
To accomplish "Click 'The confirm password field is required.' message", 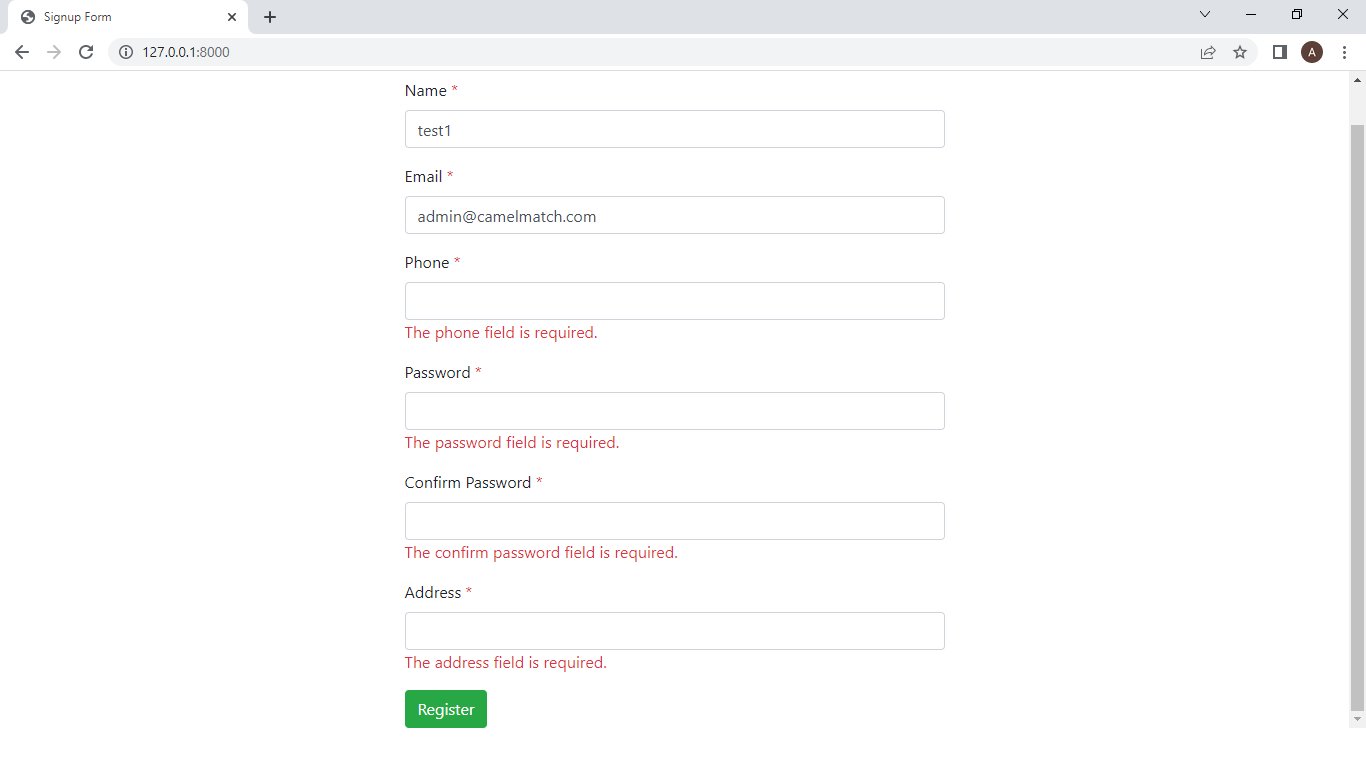I will [x=541, y=553].
